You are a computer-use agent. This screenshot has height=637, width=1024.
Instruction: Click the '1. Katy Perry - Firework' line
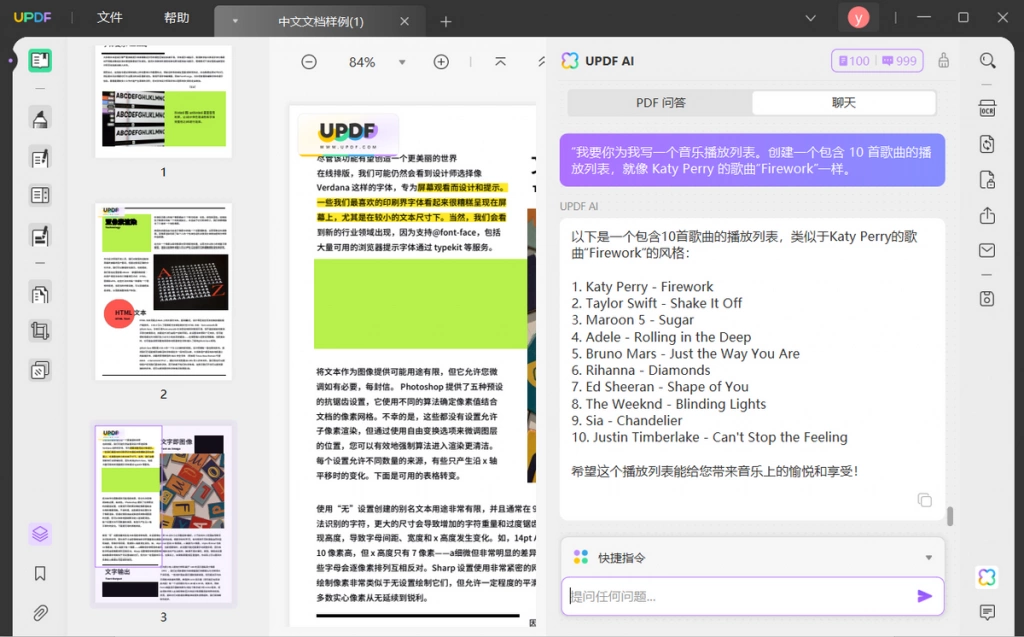(642, 287)
